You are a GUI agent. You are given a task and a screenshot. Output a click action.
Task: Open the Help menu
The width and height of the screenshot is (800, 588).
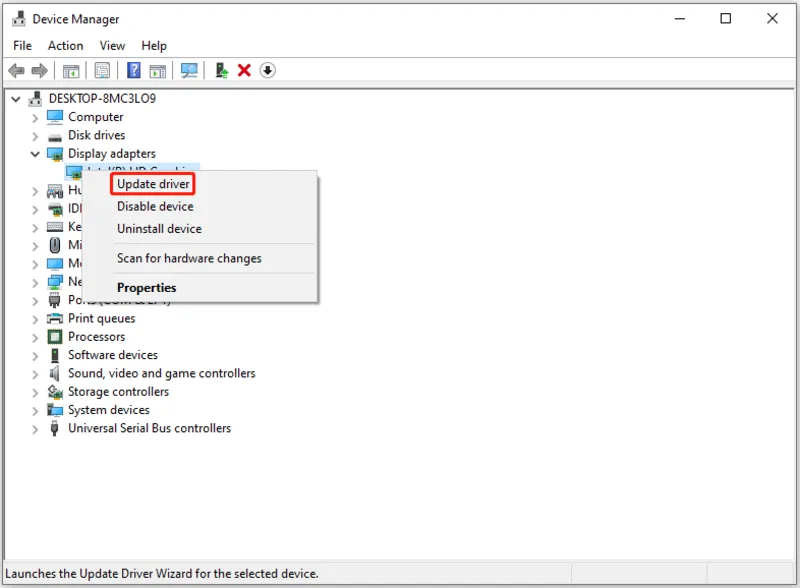tap(154, 46)
